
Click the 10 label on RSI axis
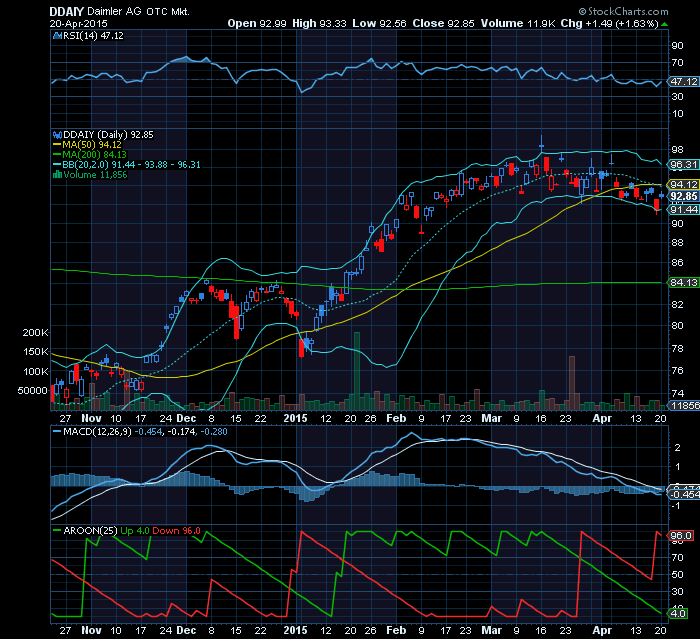(x=677, y=113)
